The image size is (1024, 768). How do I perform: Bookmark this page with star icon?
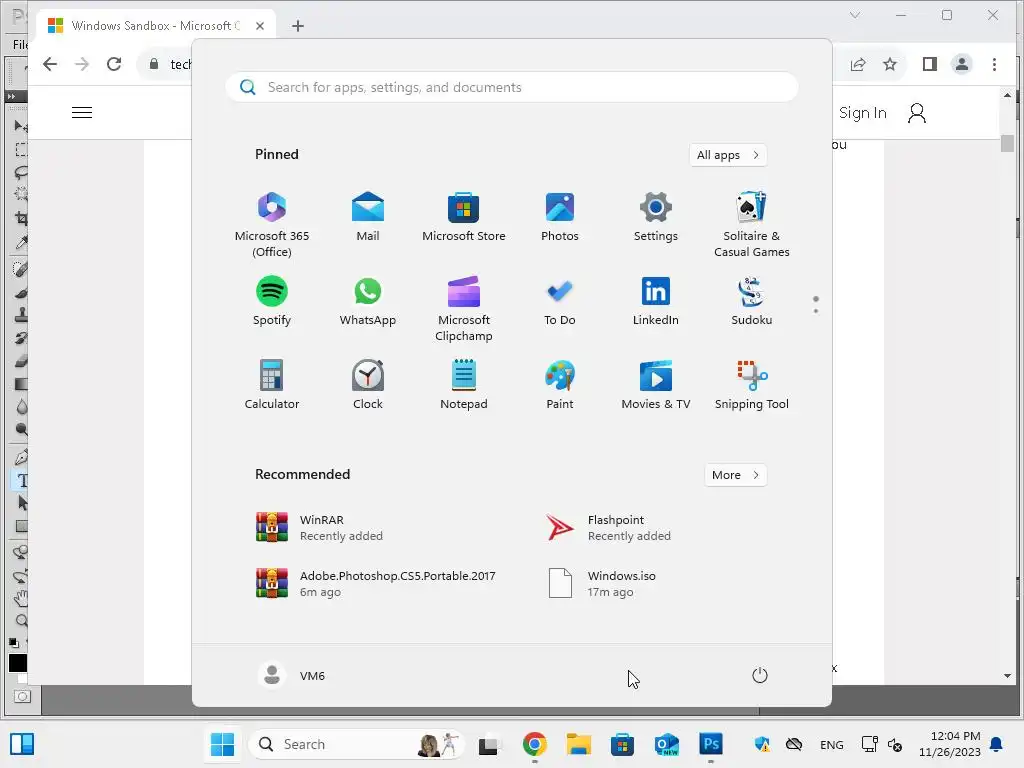(890, 64)
